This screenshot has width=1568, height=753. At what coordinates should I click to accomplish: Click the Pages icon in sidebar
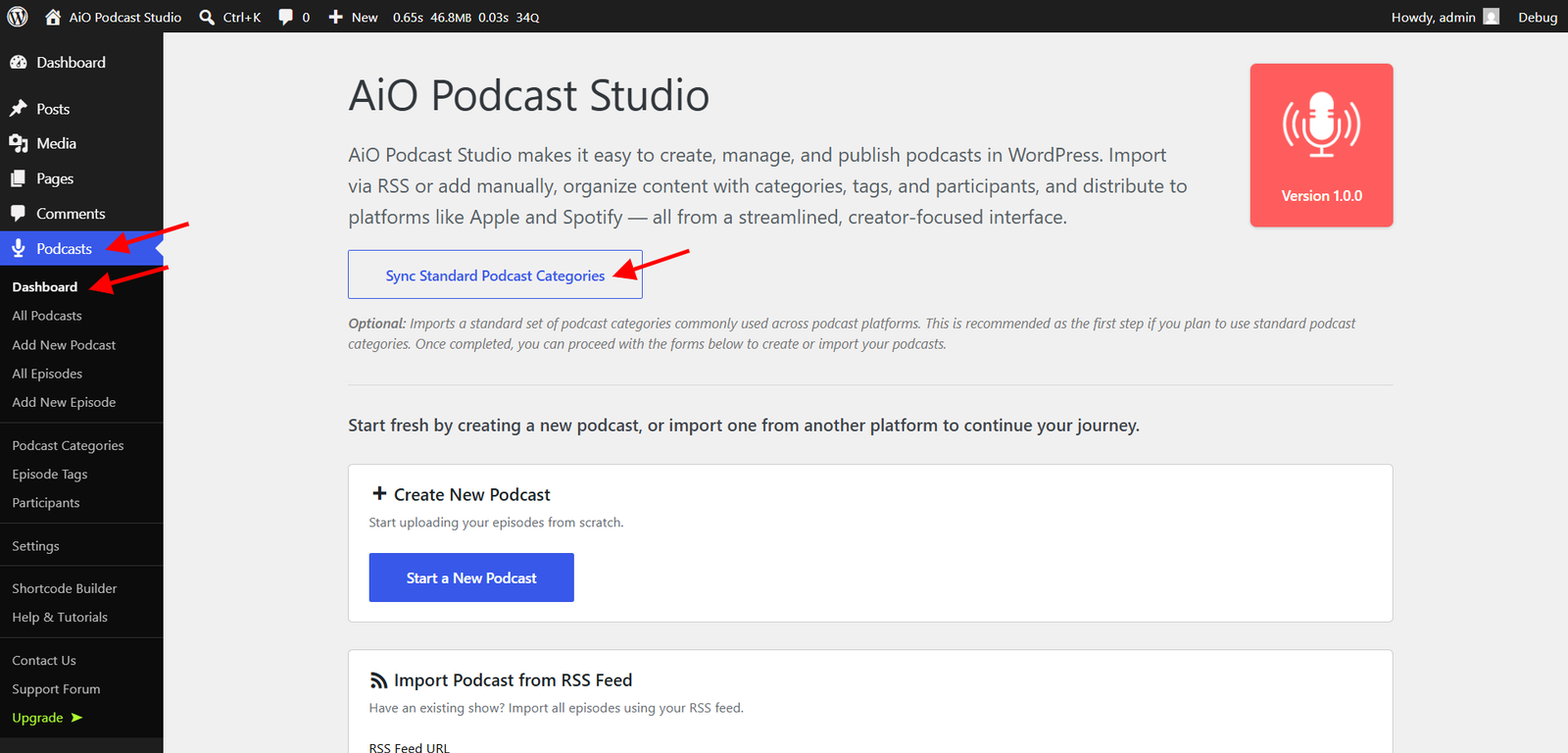point(19,178)
